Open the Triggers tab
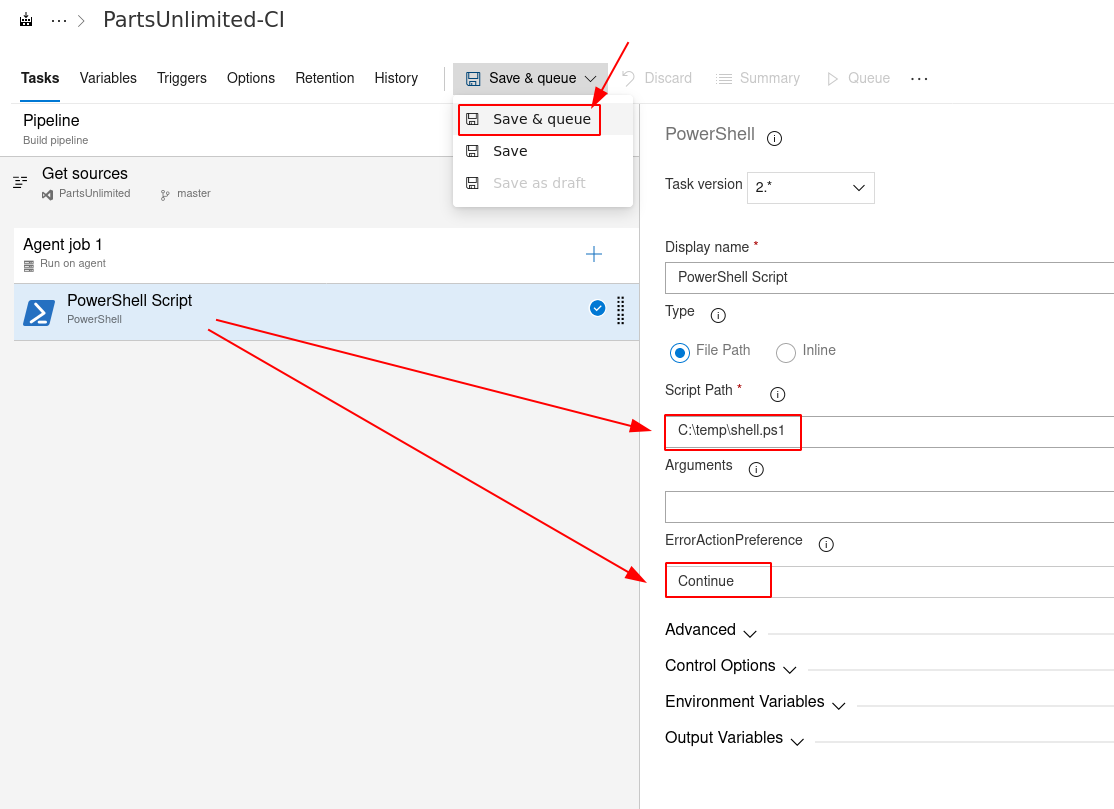Screen dimensions: 1114x809 (x=182, y=78)
